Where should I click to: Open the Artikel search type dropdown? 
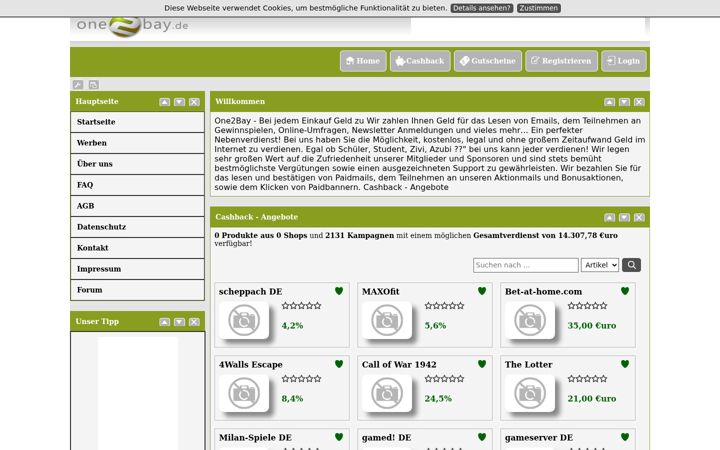[600, 265]
